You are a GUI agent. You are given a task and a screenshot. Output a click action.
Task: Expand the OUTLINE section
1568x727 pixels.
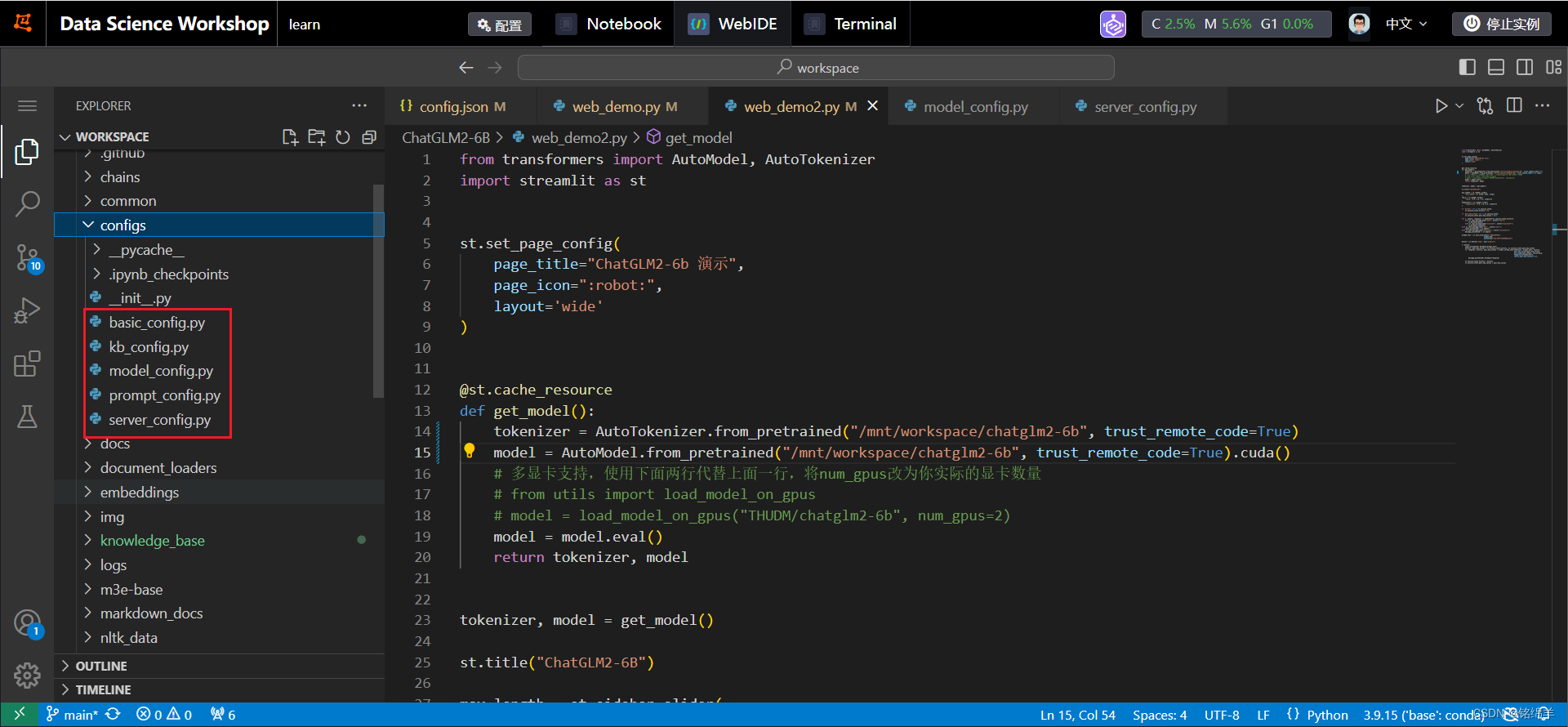(219, 666)
